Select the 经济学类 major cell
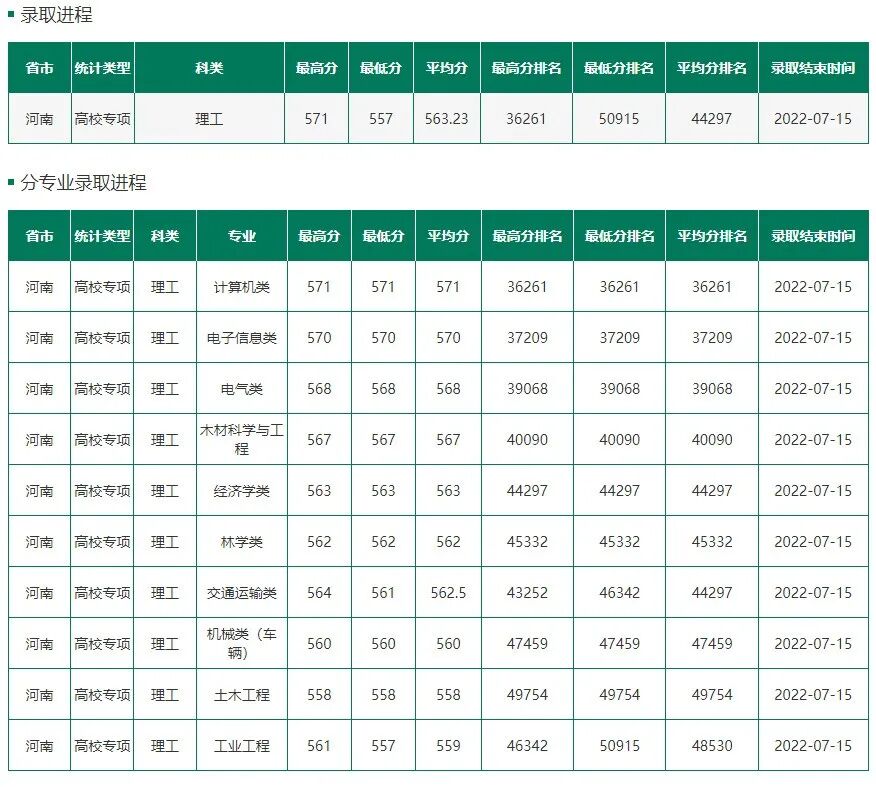 [241, 491]
